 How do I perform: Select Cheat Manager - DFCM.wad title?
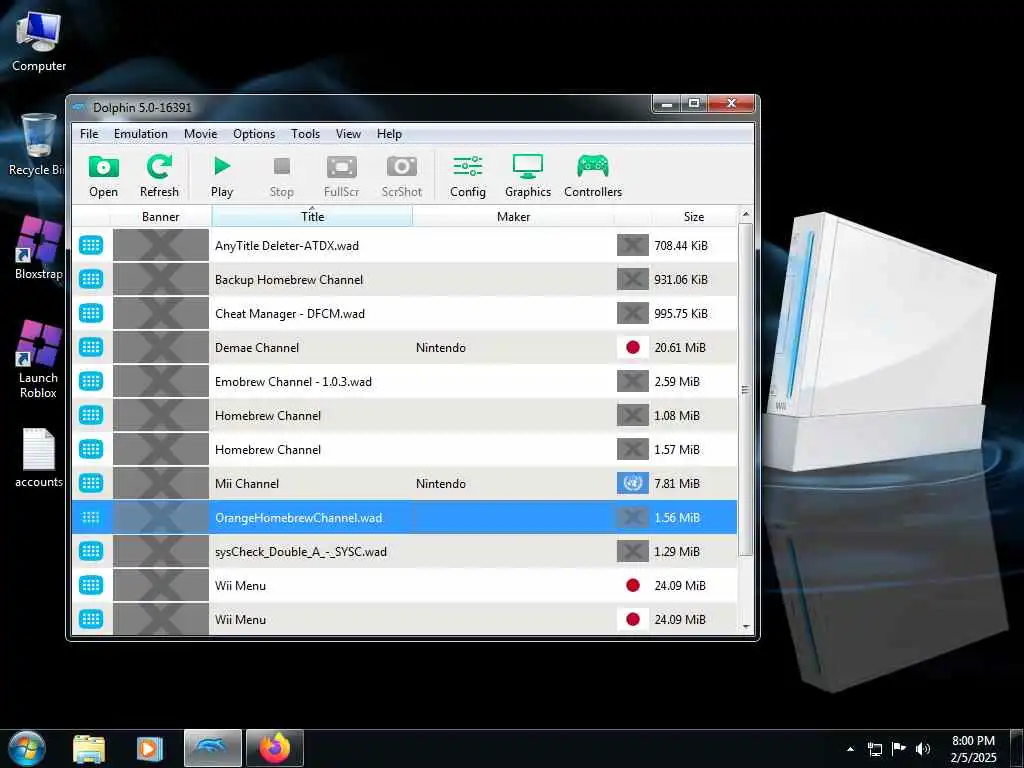click(x=290, y=313)
